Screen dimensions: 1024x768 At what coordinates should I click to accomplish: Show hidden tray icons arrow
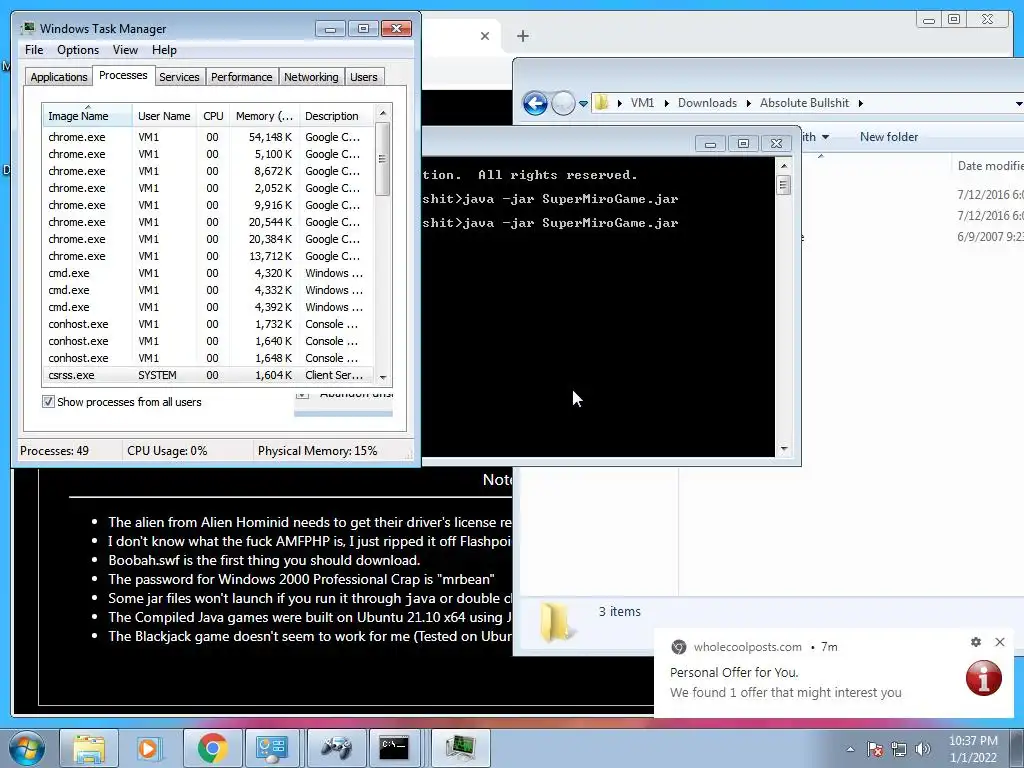[850, 749]
